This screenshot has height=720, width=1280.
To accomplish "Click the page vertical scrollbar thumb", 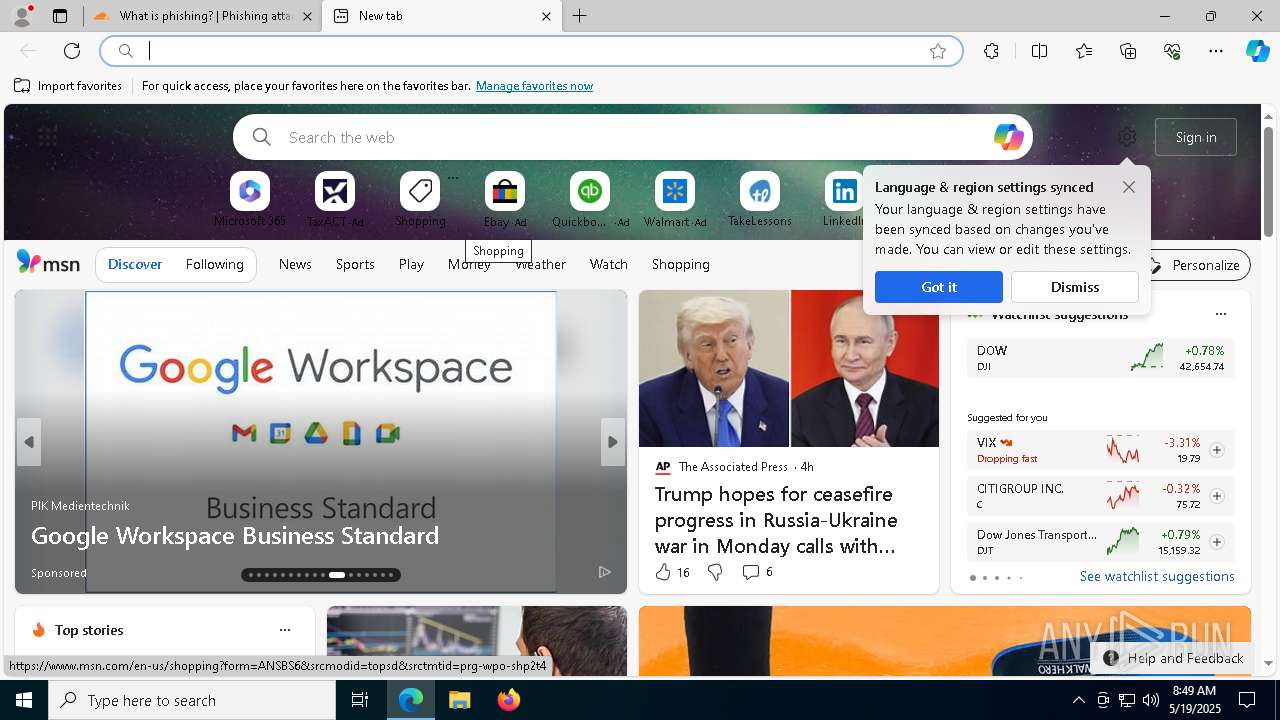I will pyautogui.click(x=1268, y=182).
